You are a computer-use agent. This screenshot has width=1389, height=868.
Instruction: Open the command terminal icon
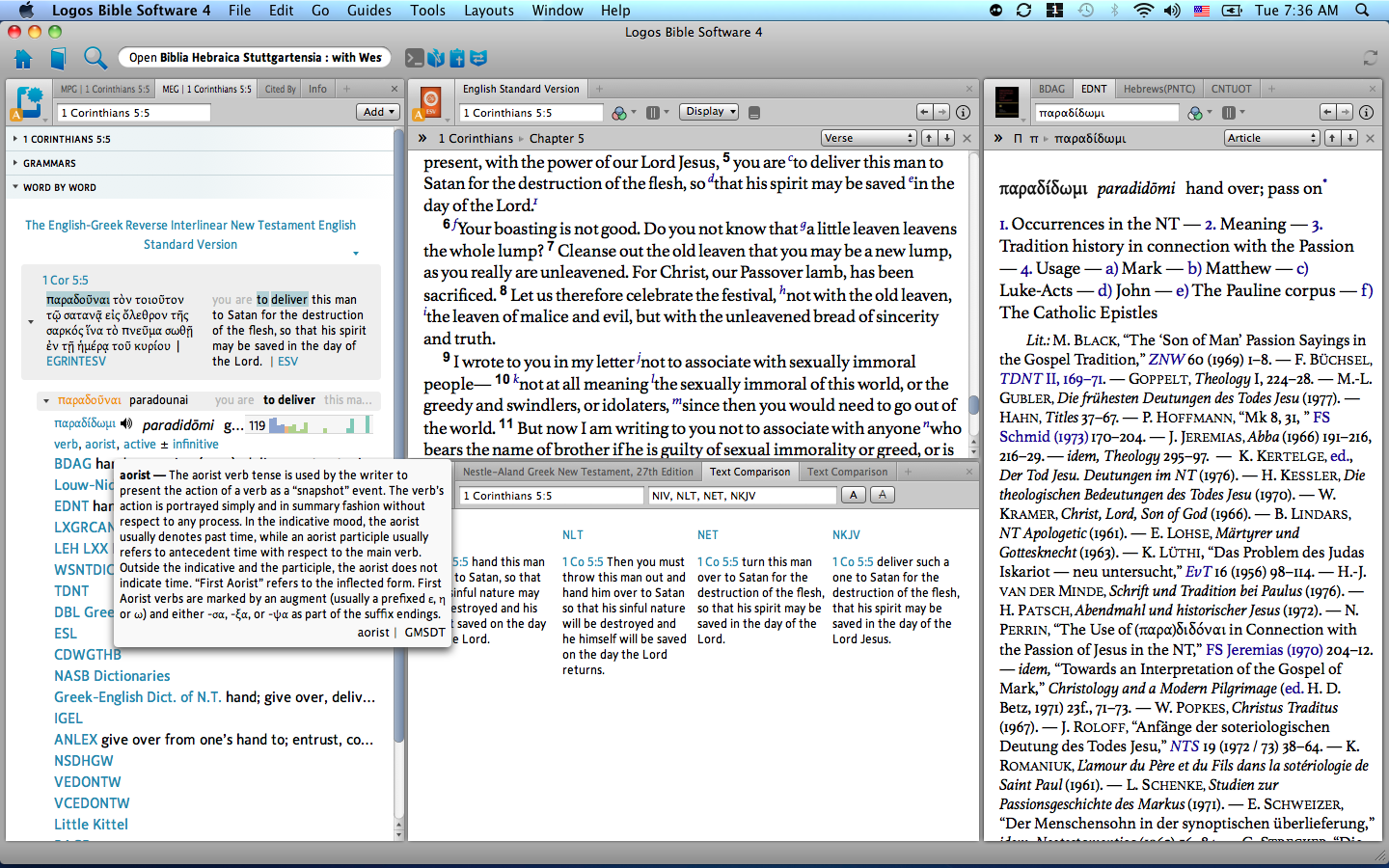414,58
